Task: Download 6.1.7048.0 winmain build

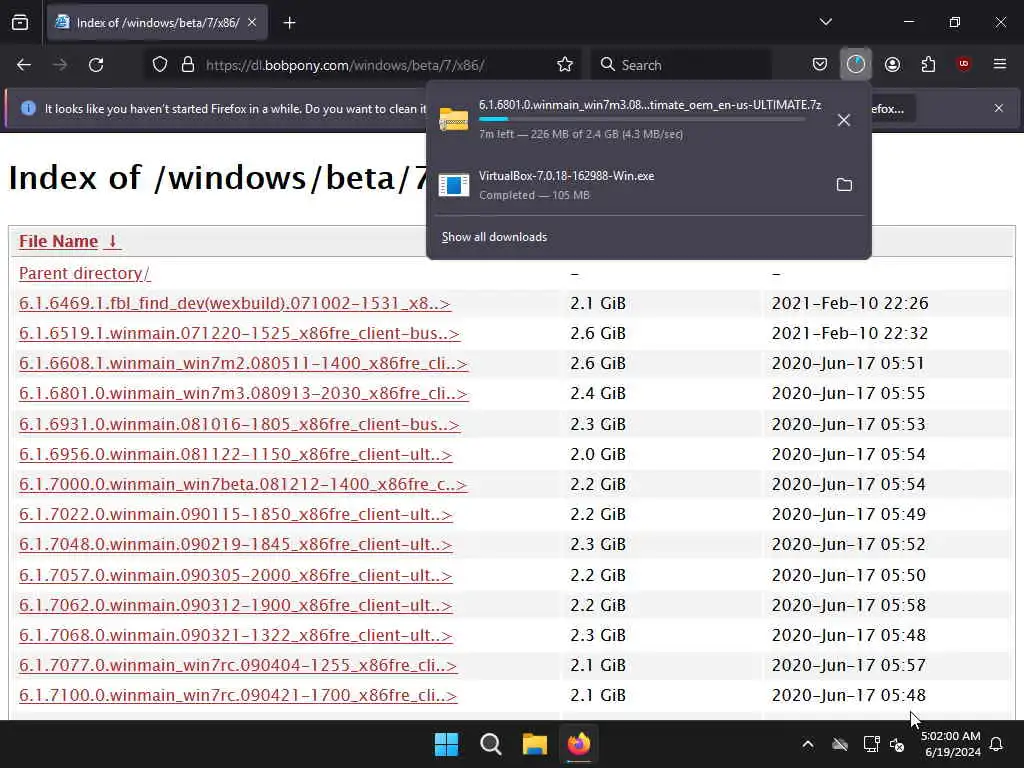Action: pyautogui.click(x=235, y=544)
